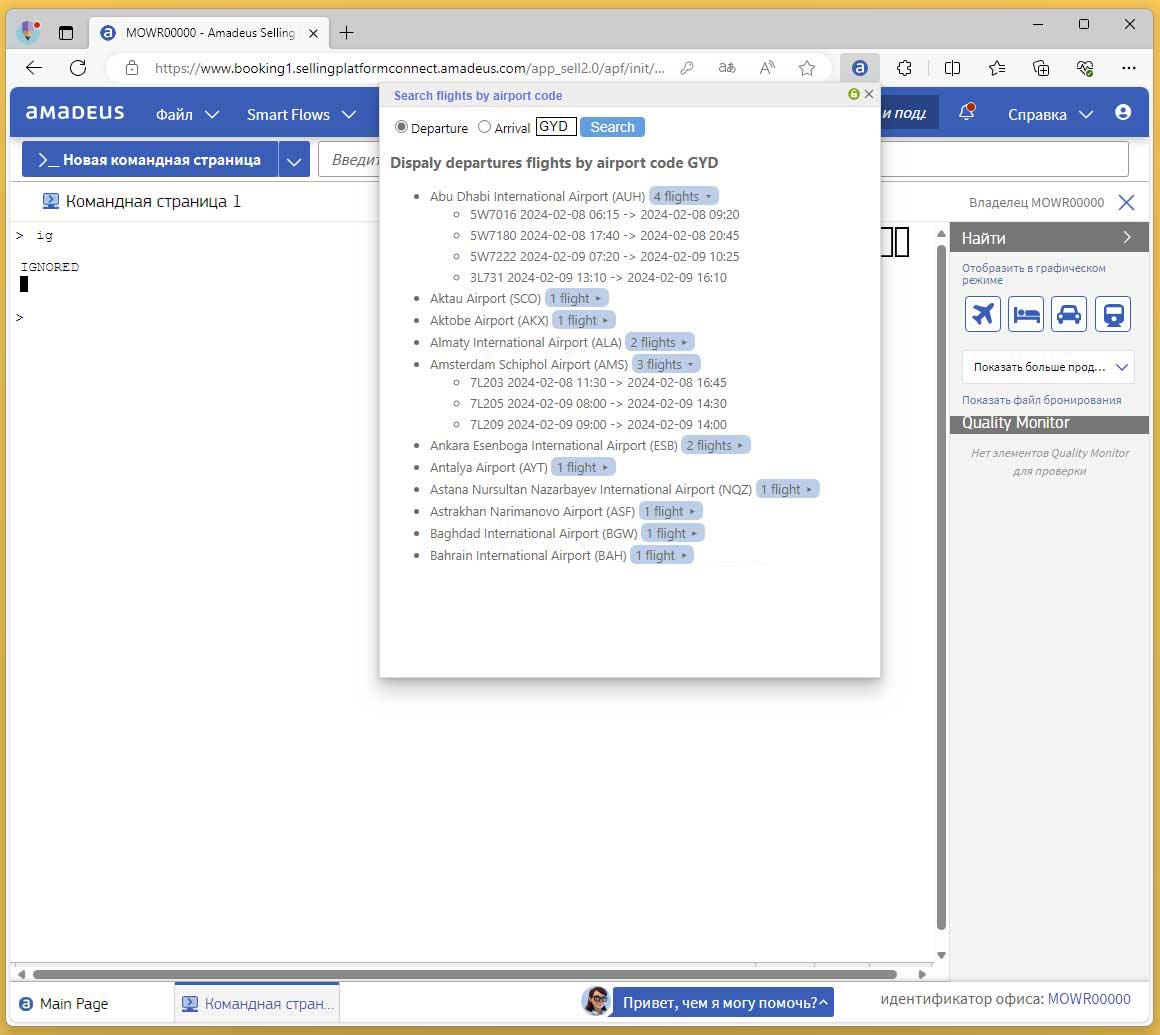Expand the Найти panel arrow
Image resolution: width=1160 pixels, height=1035 pixels.
(x=1127, y=237)
